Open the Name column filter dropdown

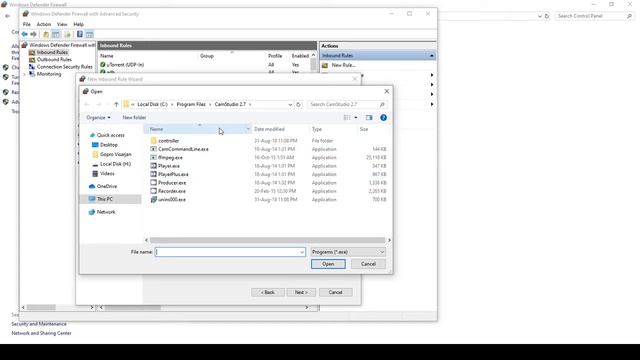[x=248, y=129]
